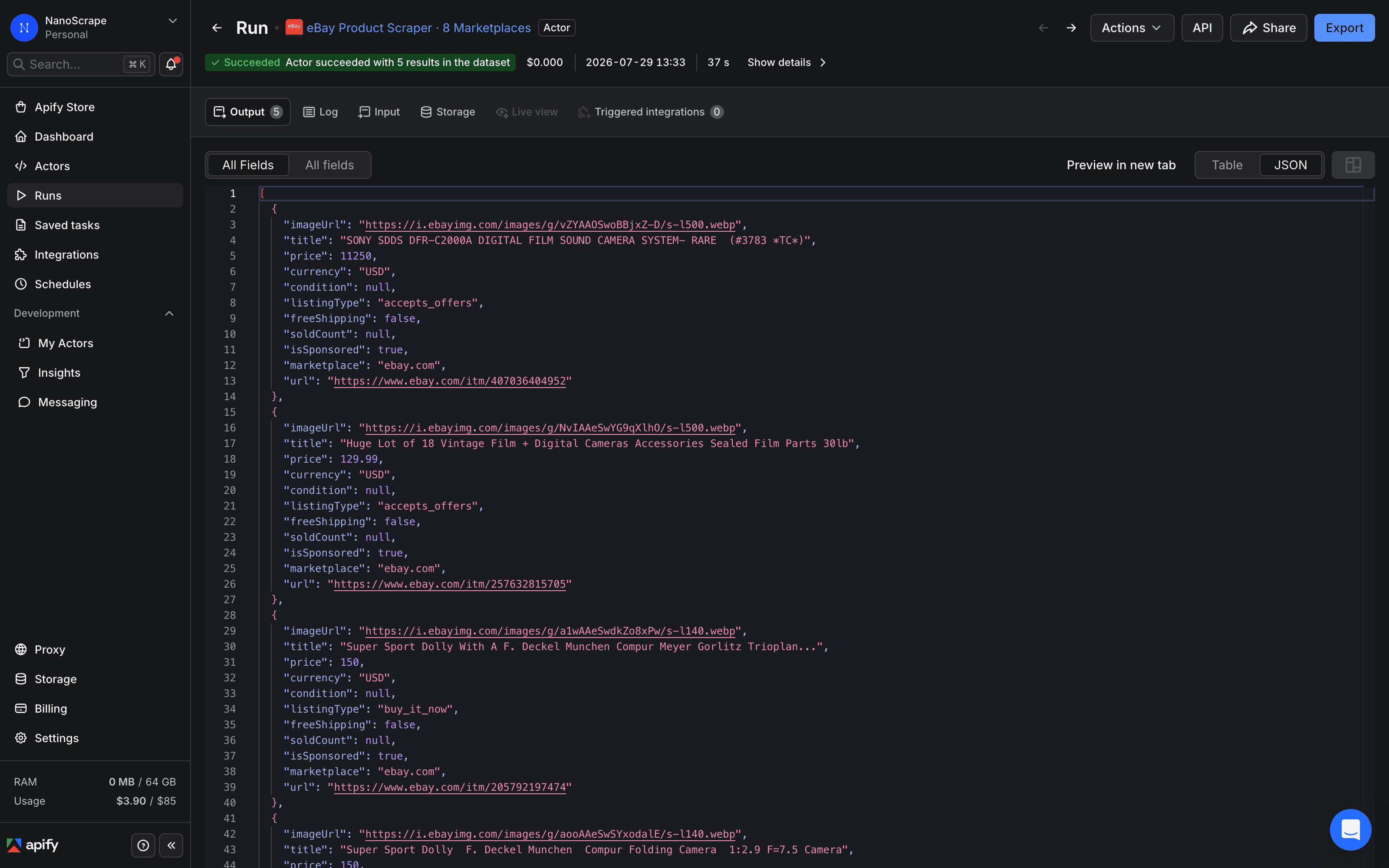The image size is (1389, 868).
Task: Open ebay.com/itm/257632815705 link
Action: coord(450,585)
